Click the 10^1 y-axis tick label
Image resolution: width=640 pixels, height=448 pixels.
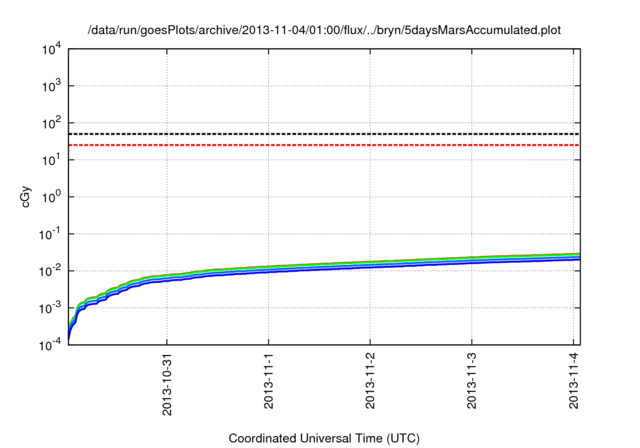[x=52, y=160]
